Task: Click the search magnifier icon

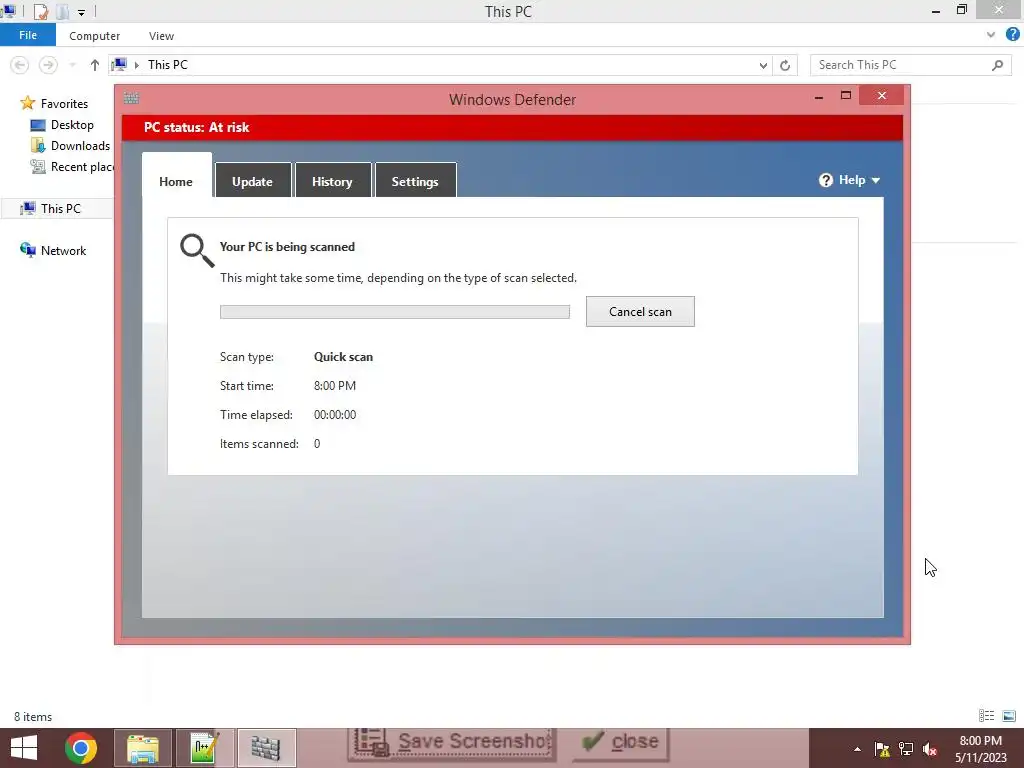Action: (997, 65)
